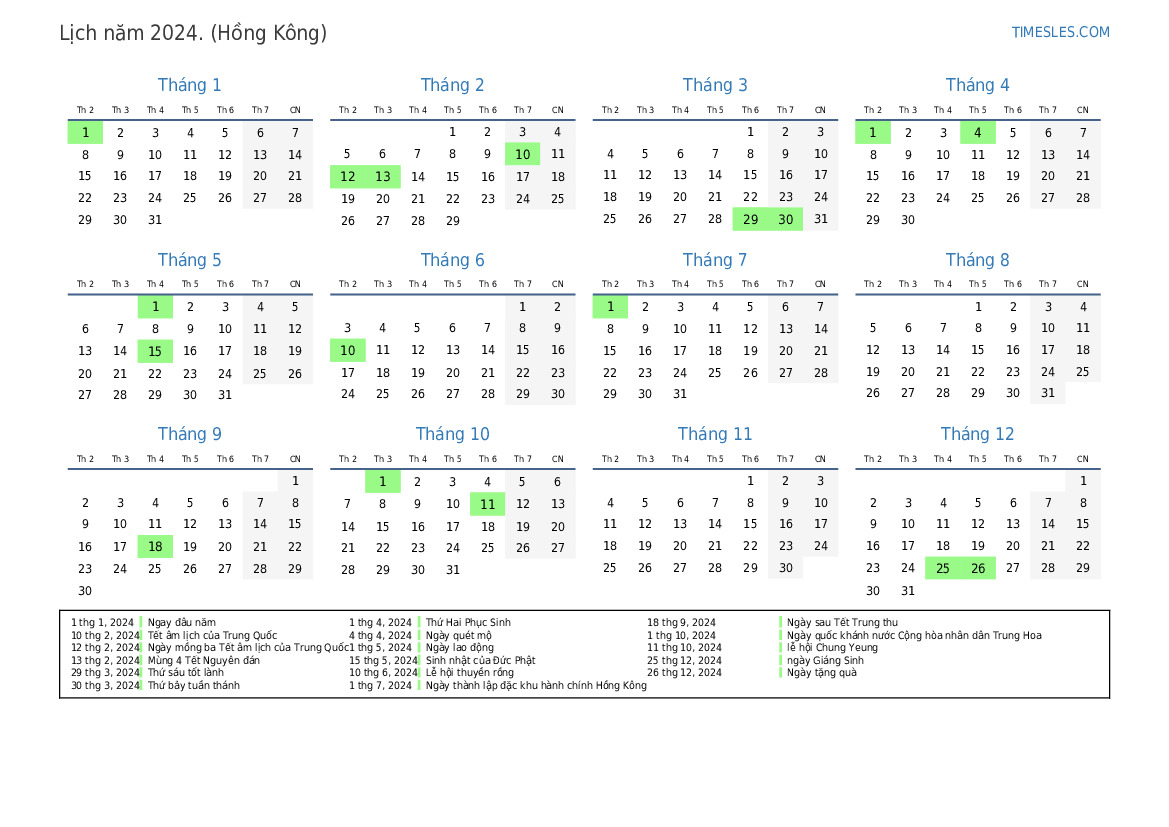Select the Tháng 12 month heading

[977, 434]
